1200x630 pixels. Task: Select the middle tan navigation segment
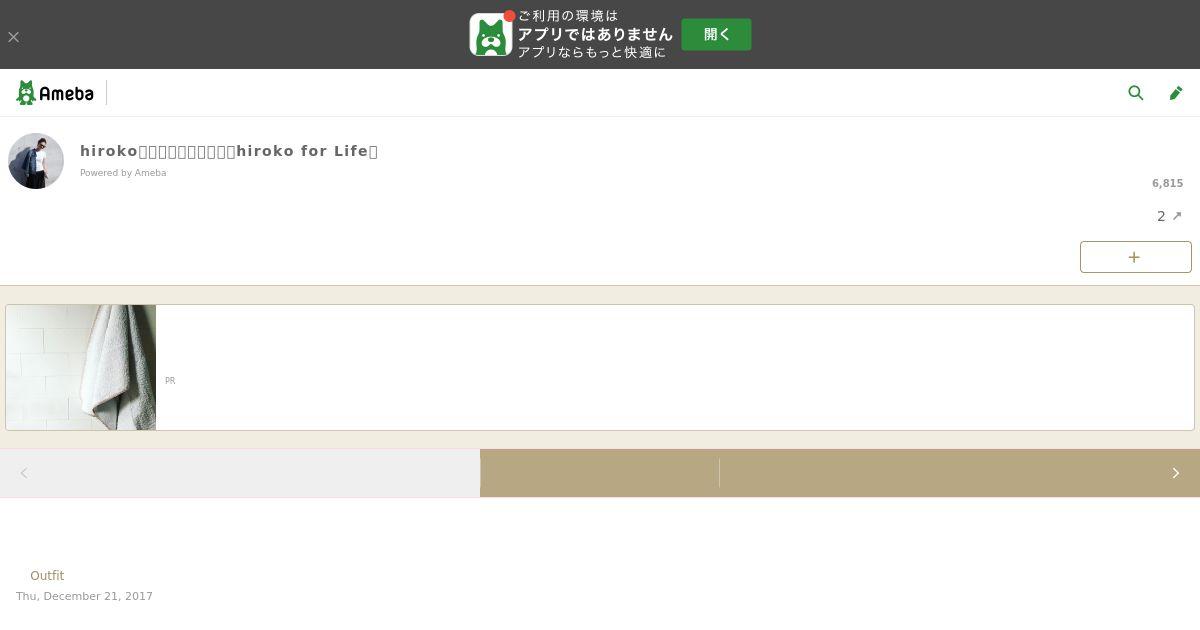599,473
